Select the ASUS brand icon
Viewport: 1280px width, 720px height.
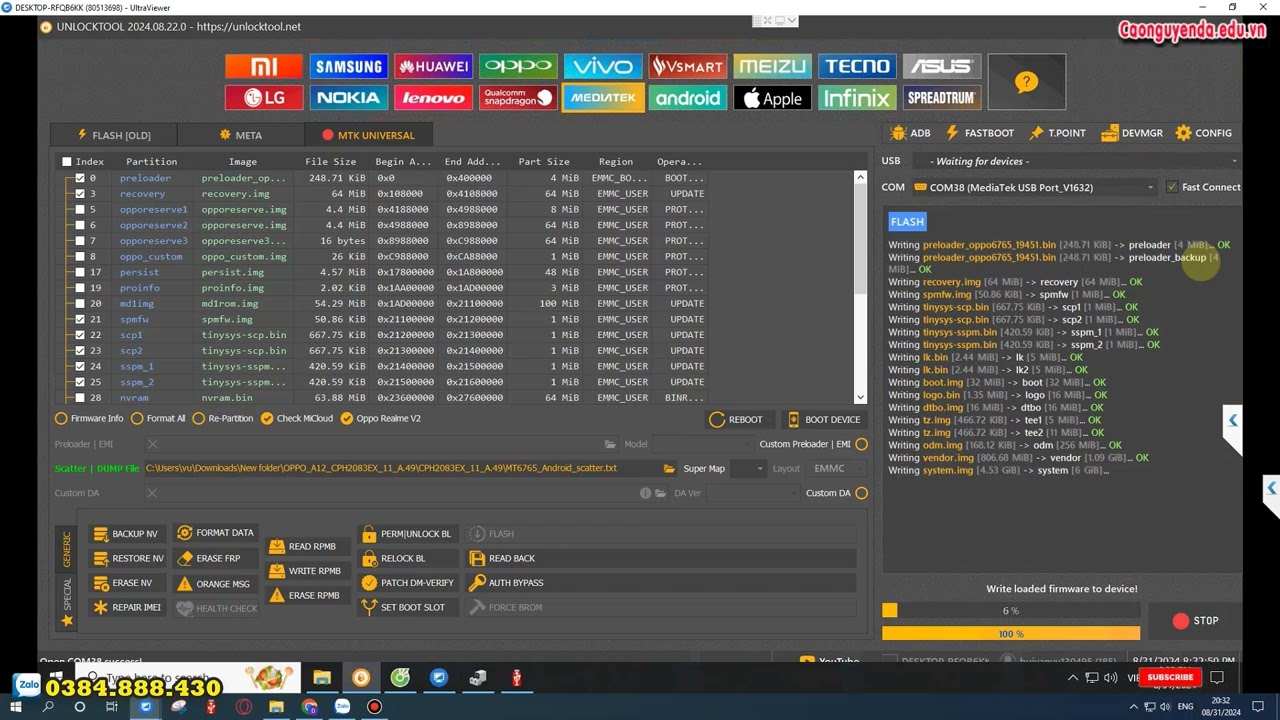click(x=942, y=66)
